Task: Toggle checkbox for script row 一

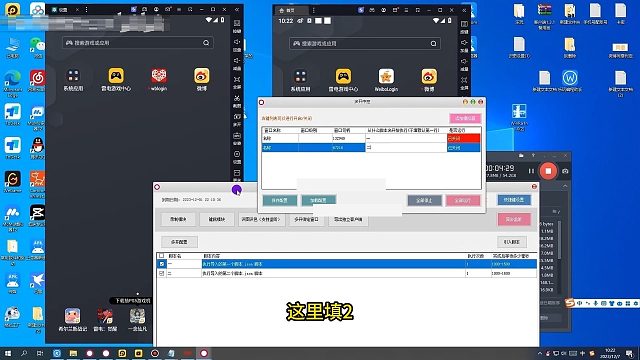Action: [162, 264]
